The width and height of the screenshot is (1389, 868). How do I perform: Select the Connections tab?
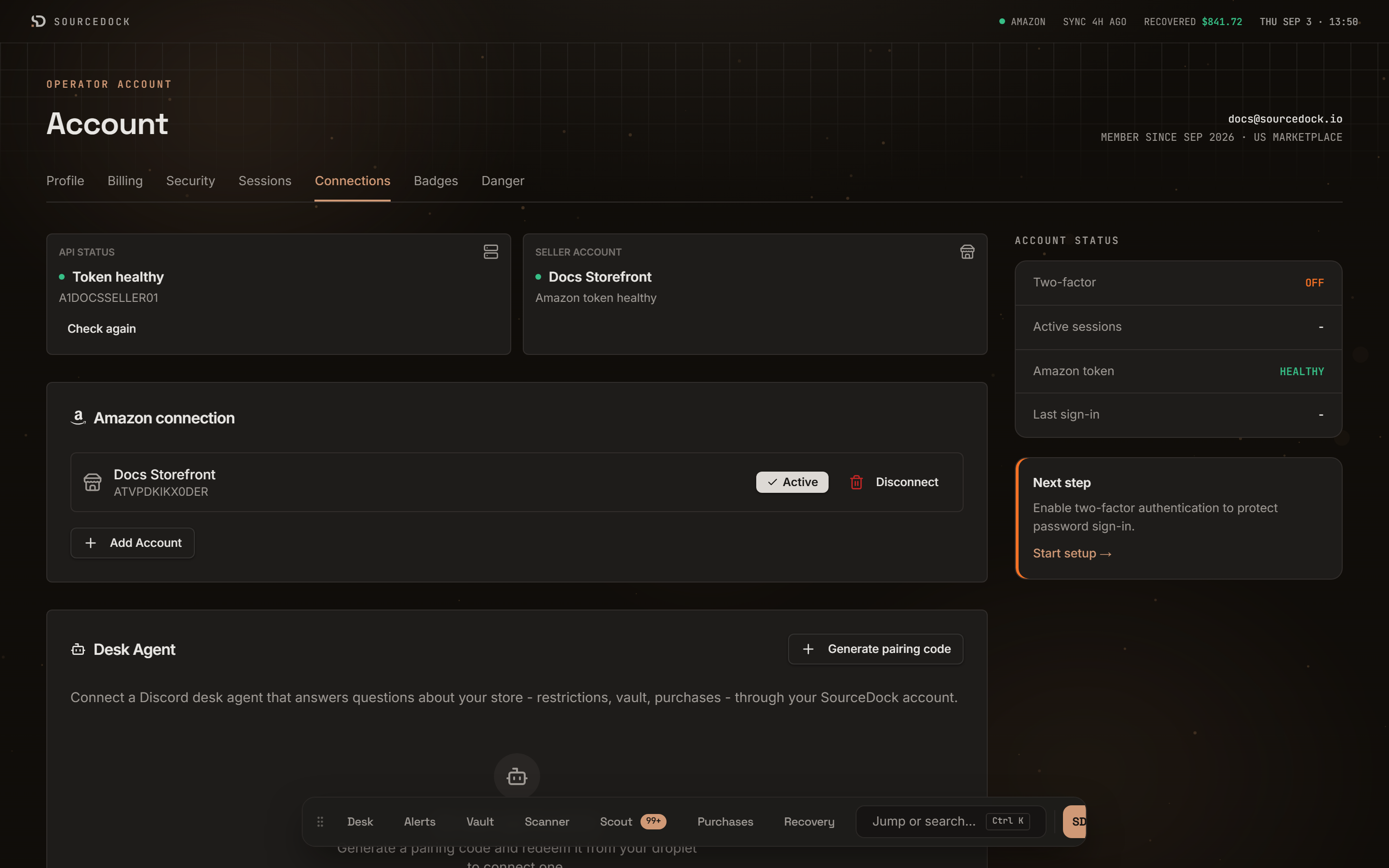(353, 181)
